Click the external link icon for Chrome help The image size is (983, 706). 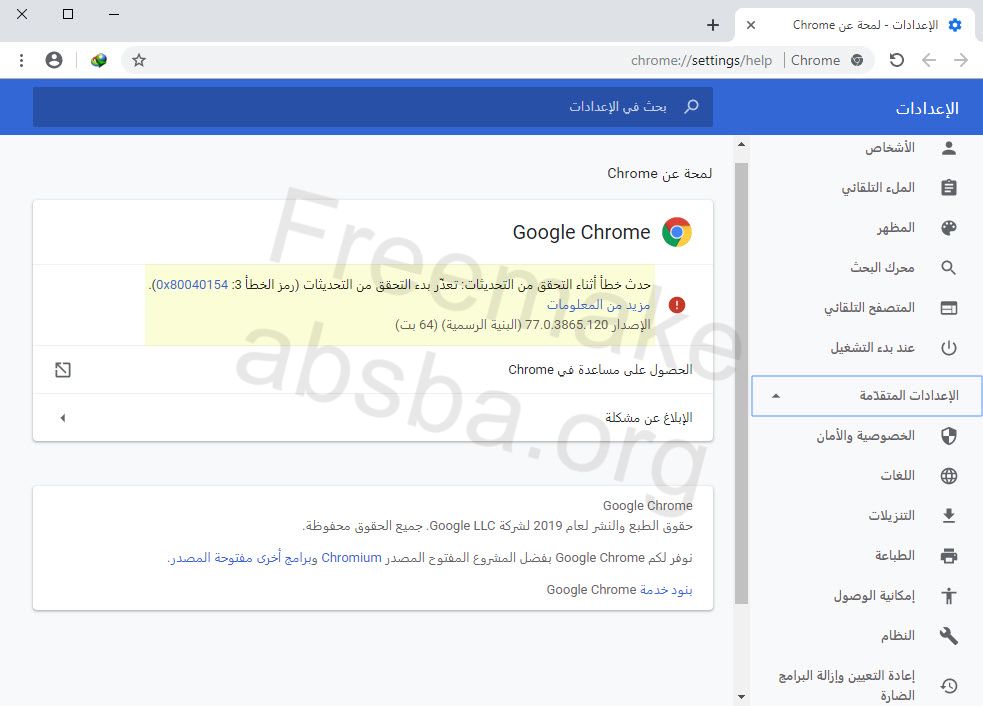pos(63,370)
